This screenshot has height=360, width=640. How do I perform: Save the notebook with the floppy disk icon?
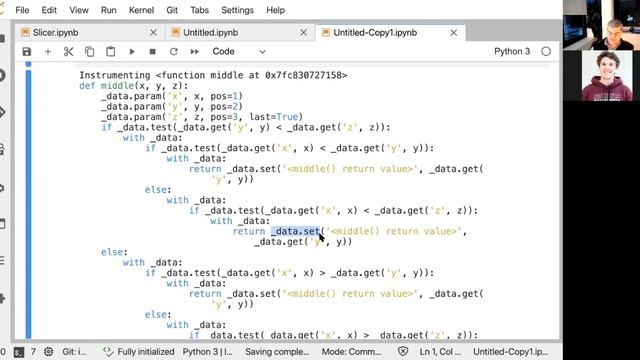click(27, 52)
